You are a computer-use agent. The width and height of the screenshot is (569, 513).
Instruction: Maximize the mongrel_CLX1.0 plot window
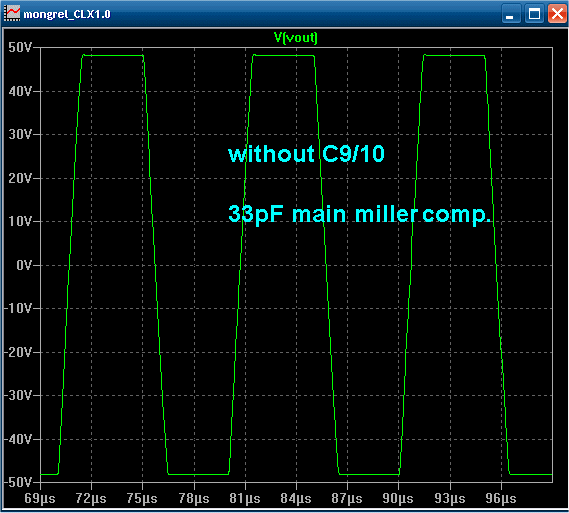pos(534,14)
